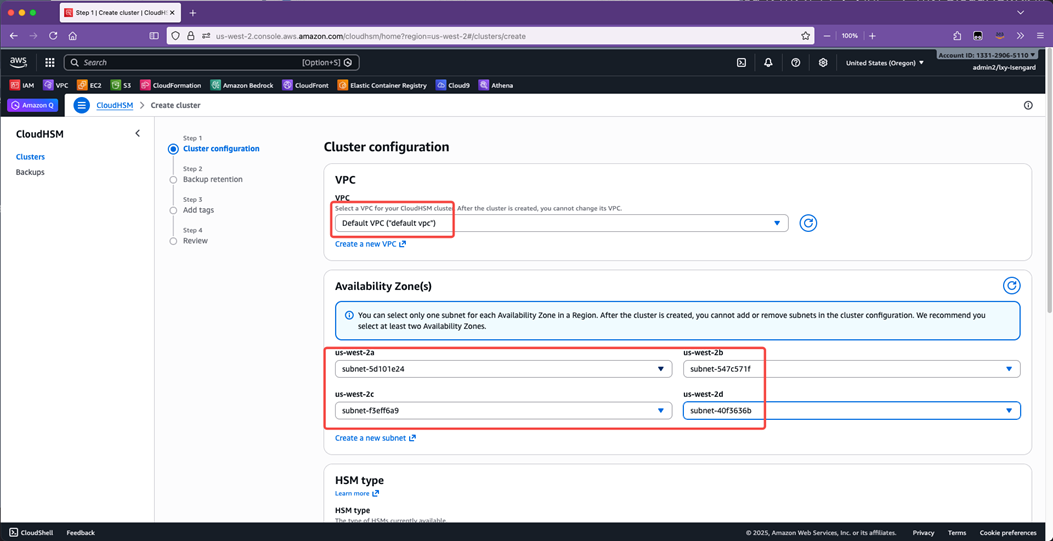The image size is (1053, 541).
Task: Click the Create a new VPC link
Action: click(x=370, y=244)
